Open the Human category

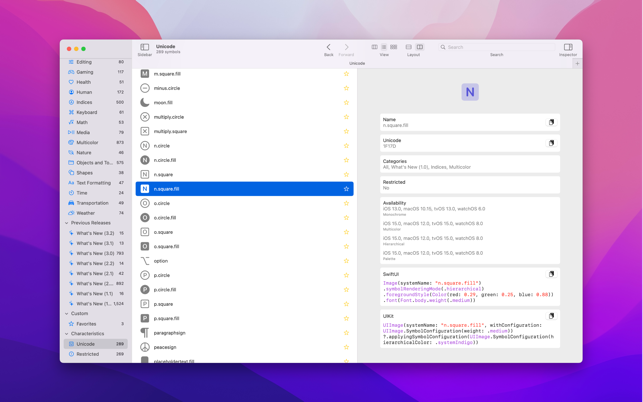(96, 92)
